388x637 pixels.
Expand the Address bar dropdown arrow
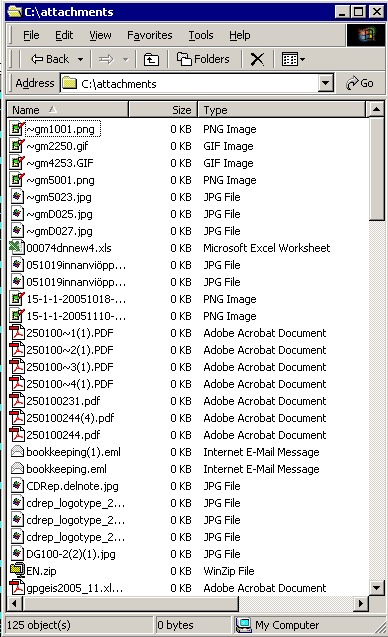pyautogui.click(x=325, y=83)
